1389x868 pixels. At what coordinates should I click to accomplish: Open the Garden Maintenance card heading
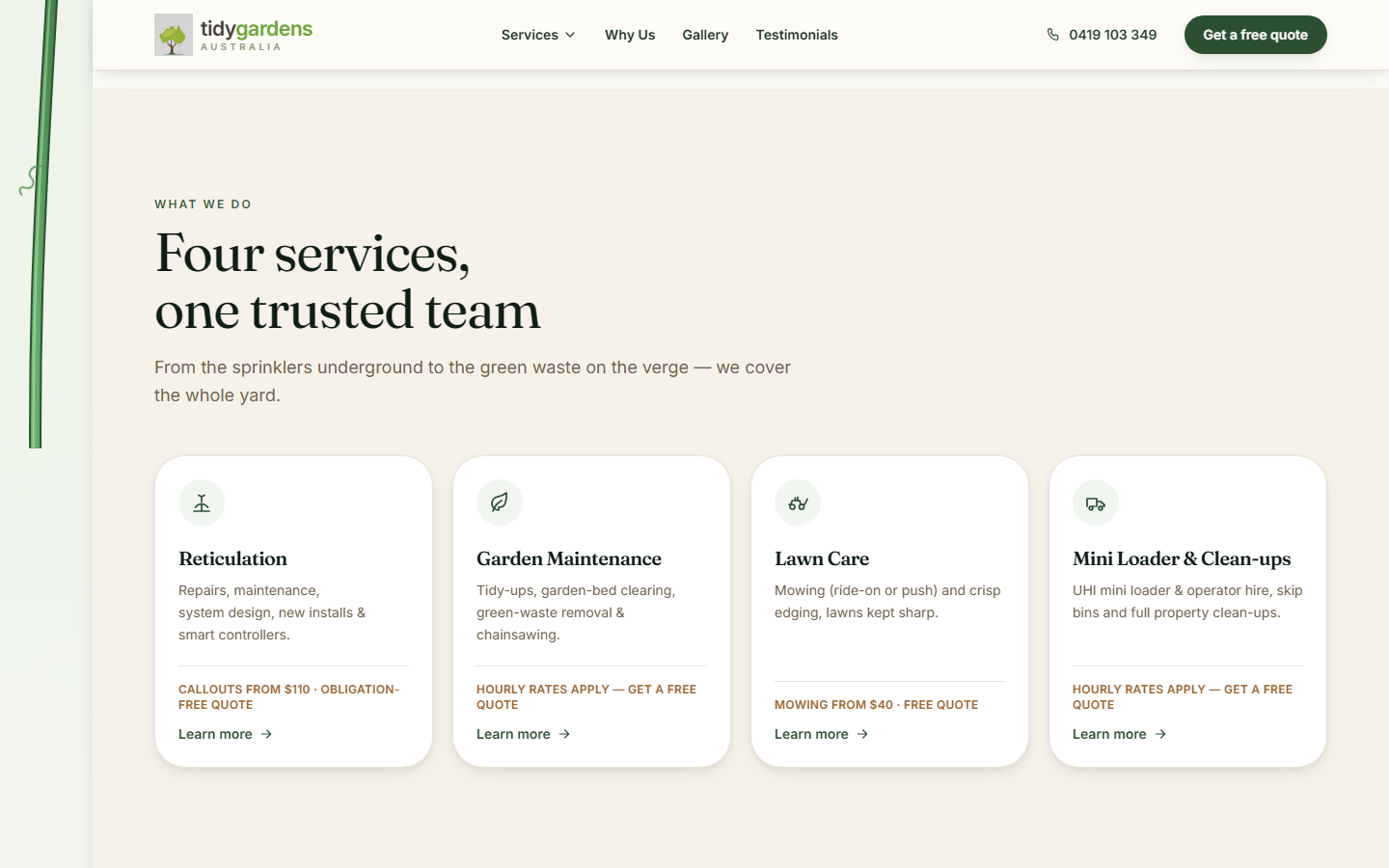point(569,558)
